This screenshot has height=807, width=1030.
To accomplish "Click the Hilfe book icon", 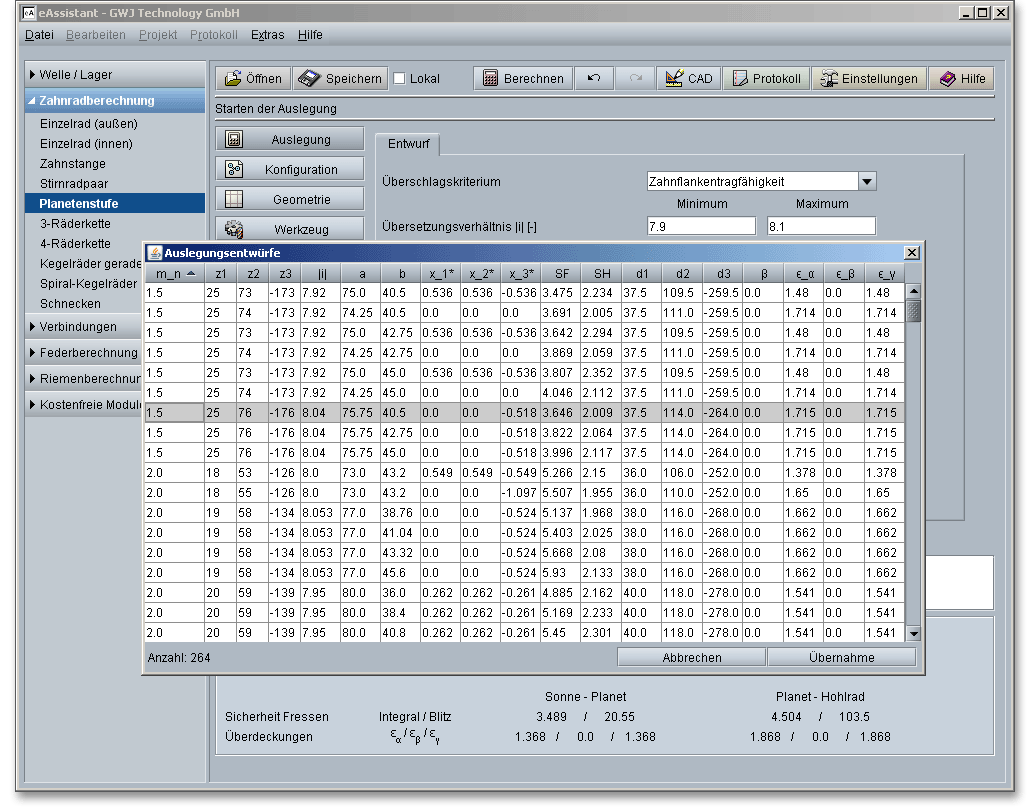I will click(947, 79).
